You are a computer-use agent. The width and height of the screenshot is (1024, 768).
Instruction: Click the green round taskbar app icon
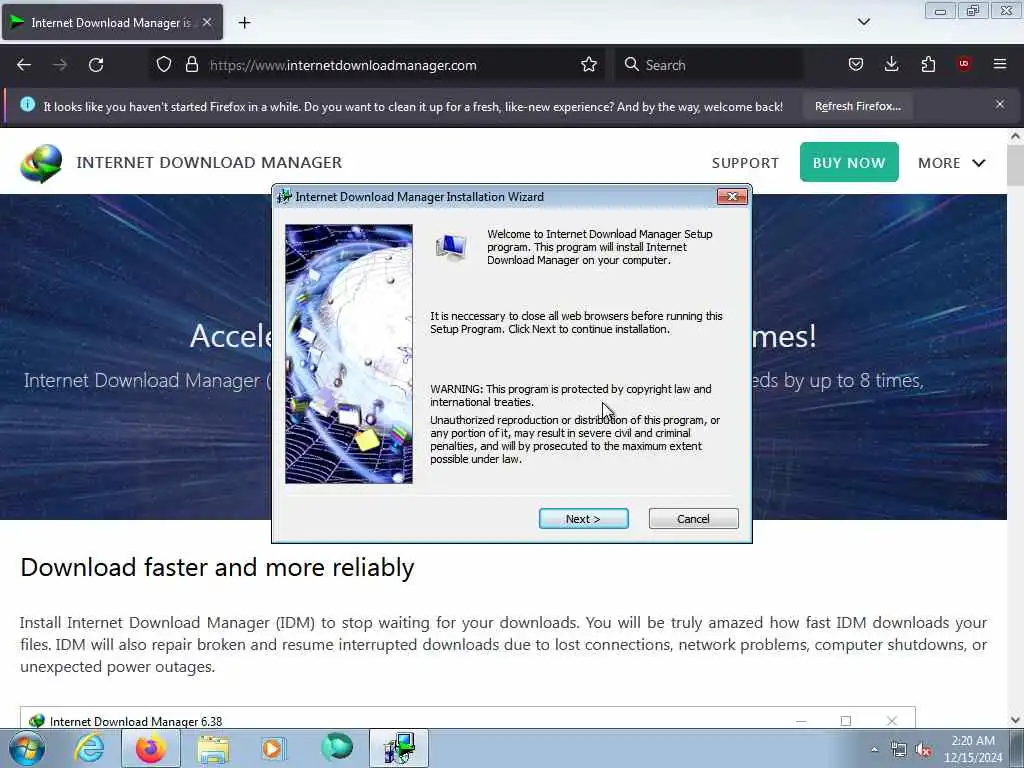point(337,747)
